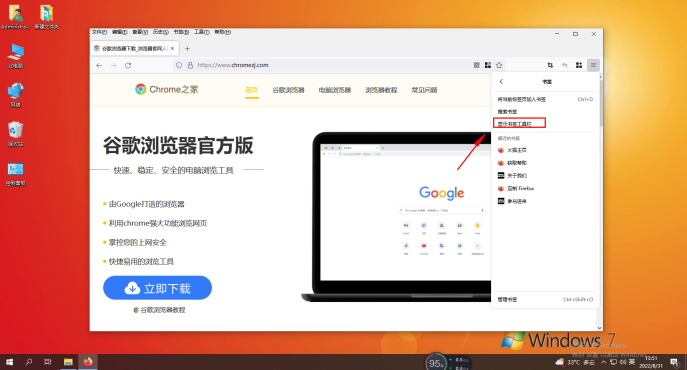Open the notification center icon
The image size is (687, 370).
click(674, 362)
